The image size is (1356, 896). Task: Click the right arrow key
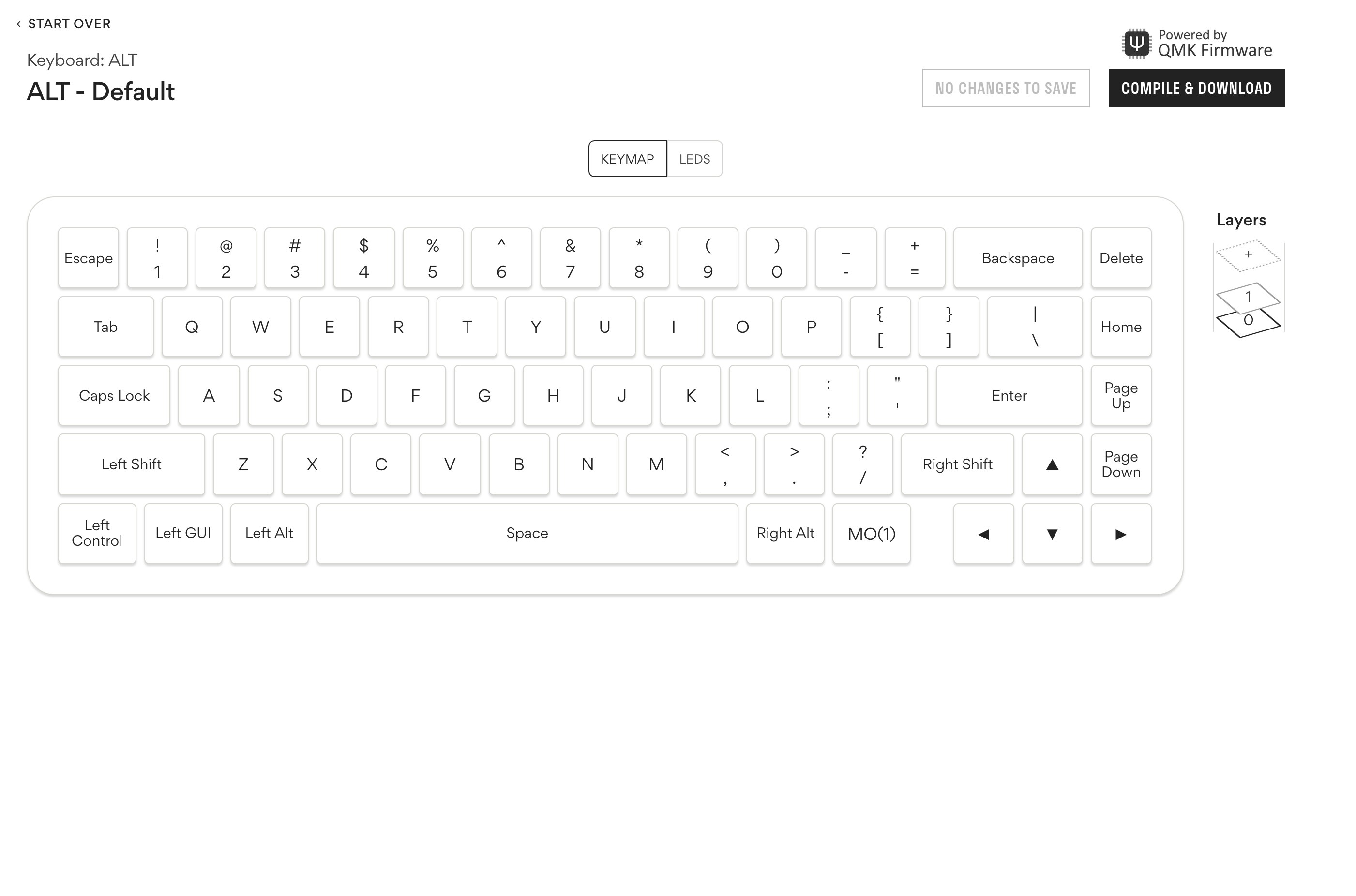coord(1120,534)
